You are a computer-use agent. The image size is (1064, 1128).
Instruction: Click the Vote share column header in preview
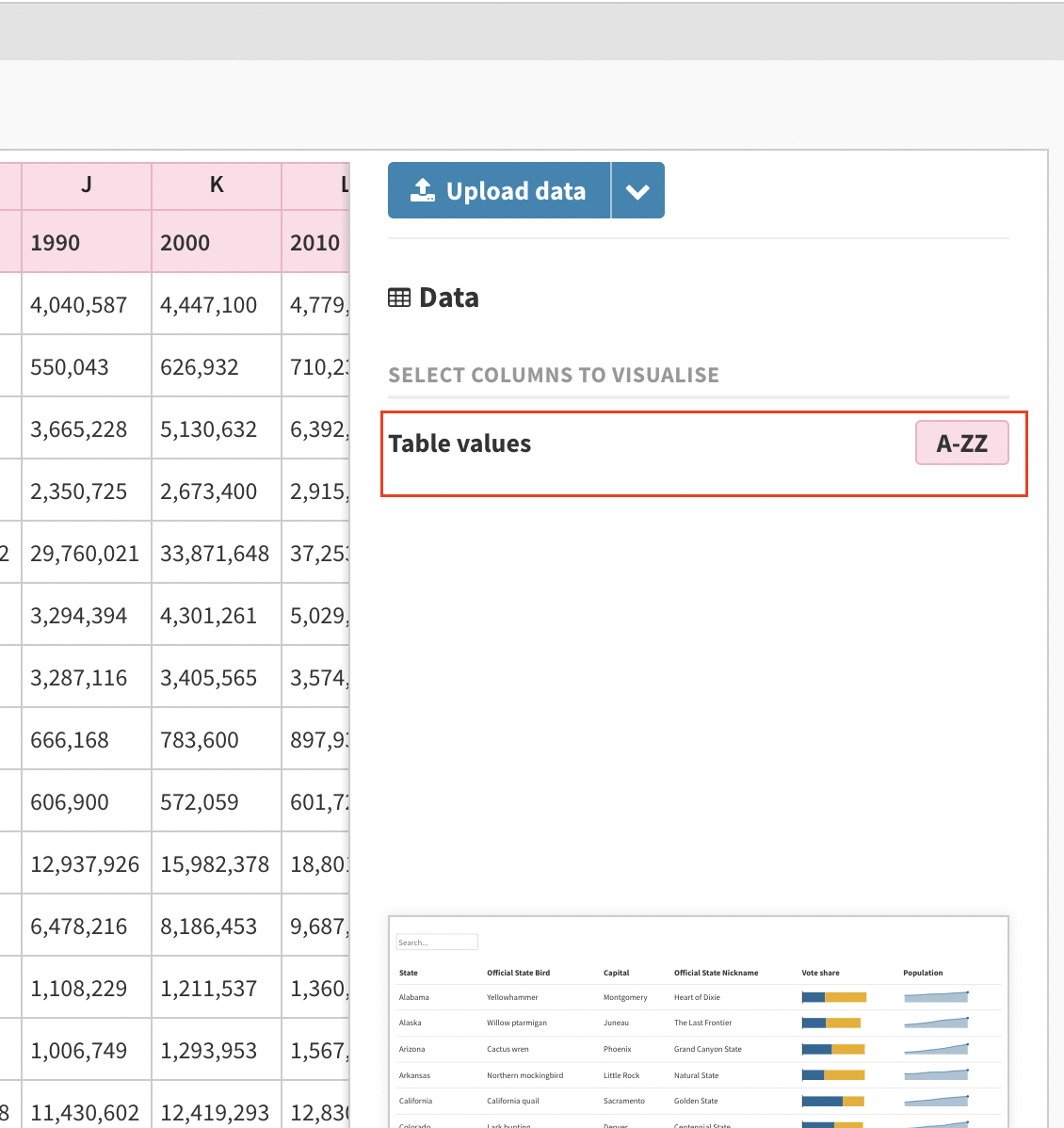[x=820, y=973]
